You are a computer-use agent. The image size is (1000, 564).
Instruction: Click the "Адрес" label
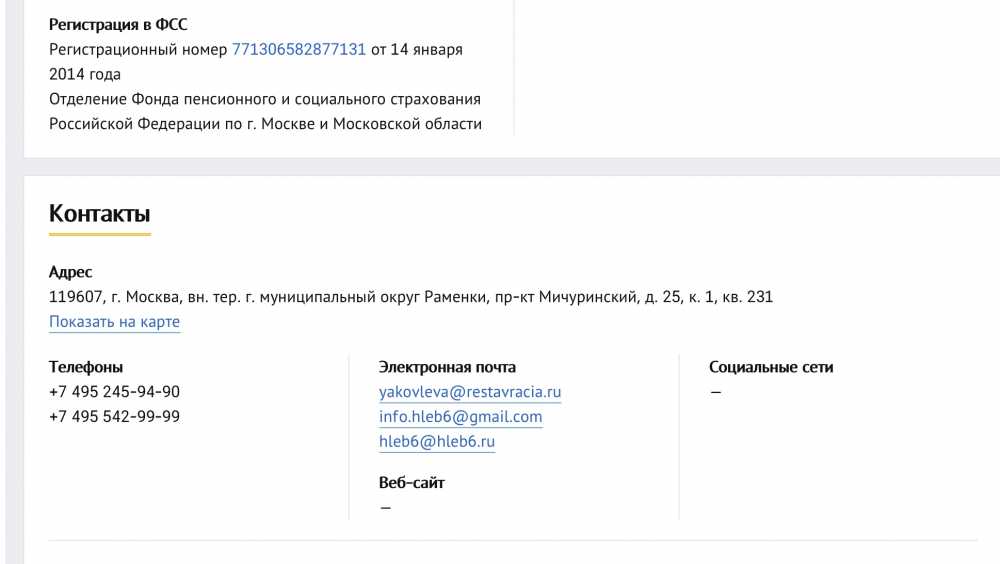click(71, 272)
